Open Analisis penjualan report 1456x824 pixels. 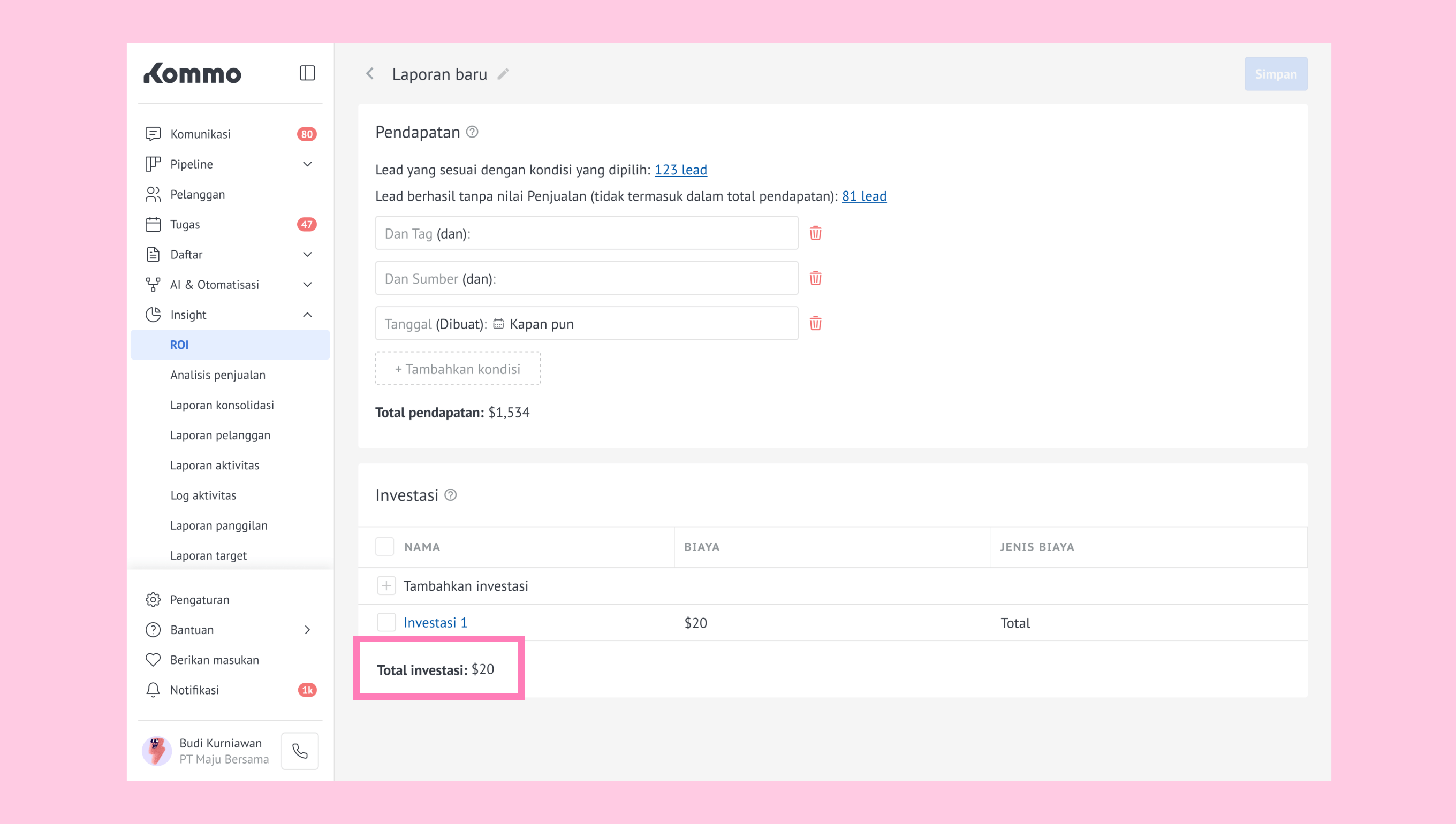click(218, 375)
